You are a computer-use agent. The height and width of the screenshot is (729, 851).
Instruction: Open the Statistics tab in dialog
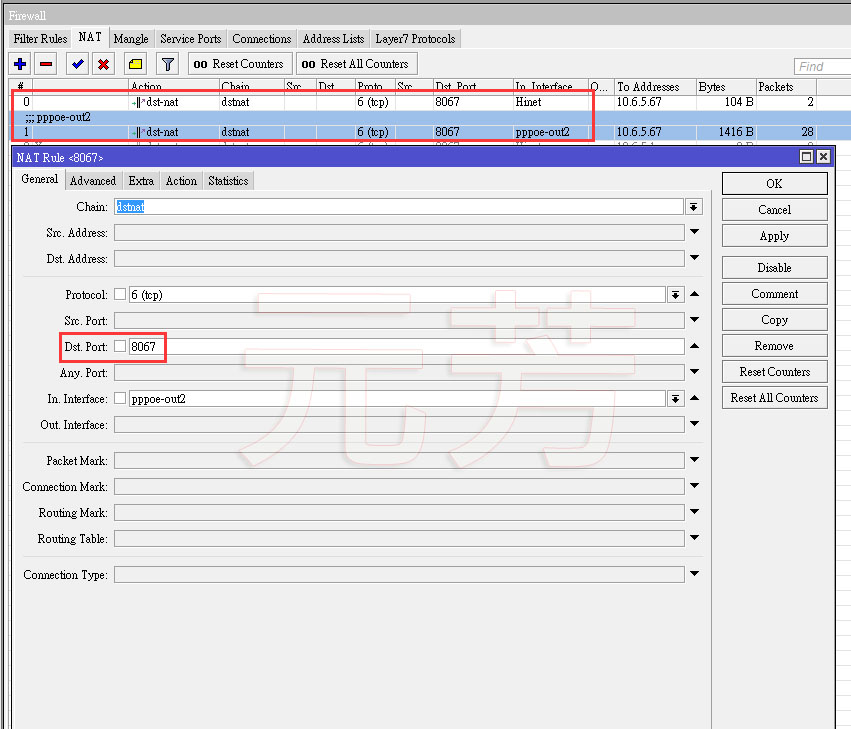coord(228,181)
